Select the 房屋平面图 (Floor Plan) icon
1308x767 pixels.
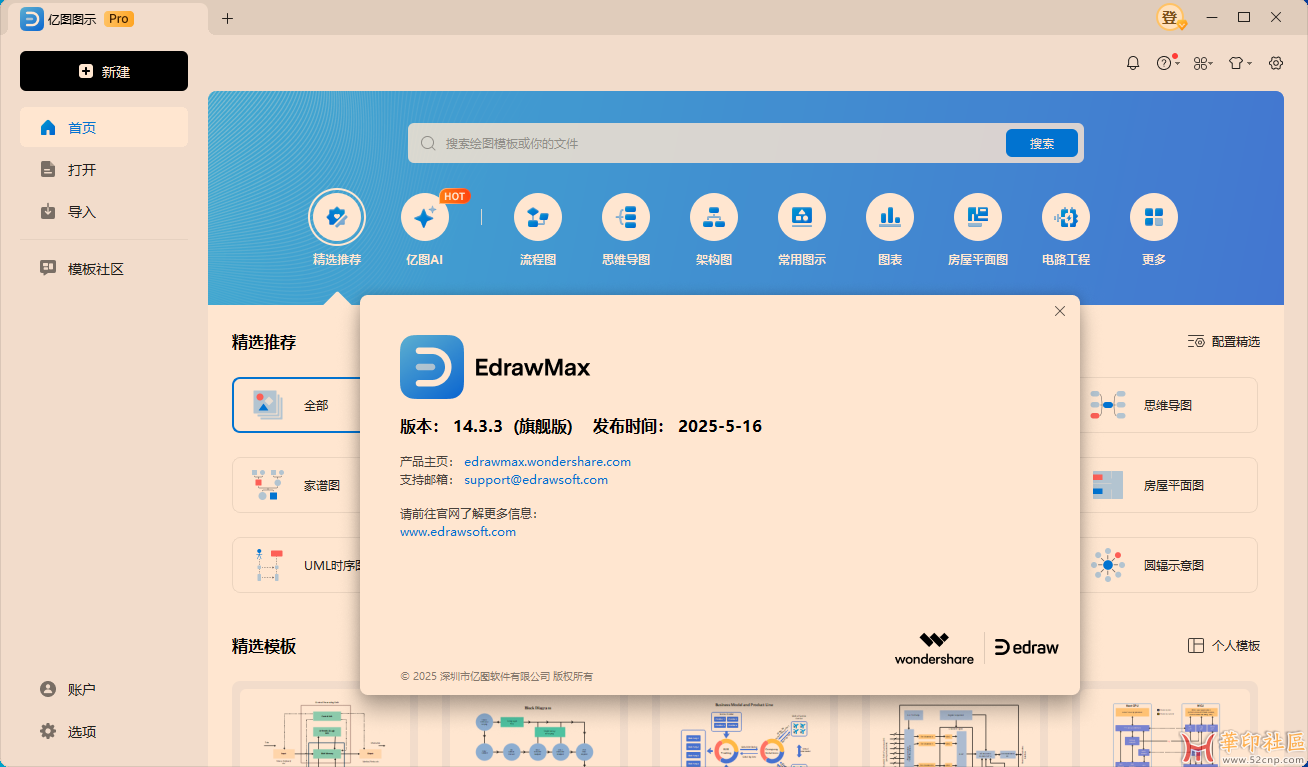point(977,217)
